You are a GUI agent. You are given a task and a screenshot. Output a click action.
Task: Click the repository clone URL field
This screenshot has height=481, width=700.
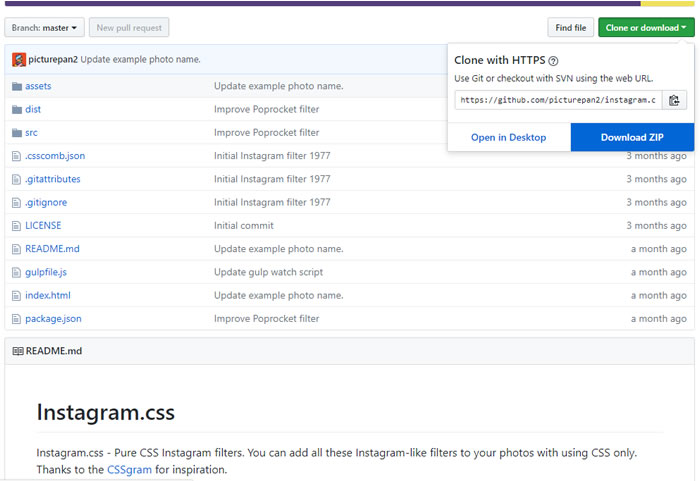coord(558,100)
